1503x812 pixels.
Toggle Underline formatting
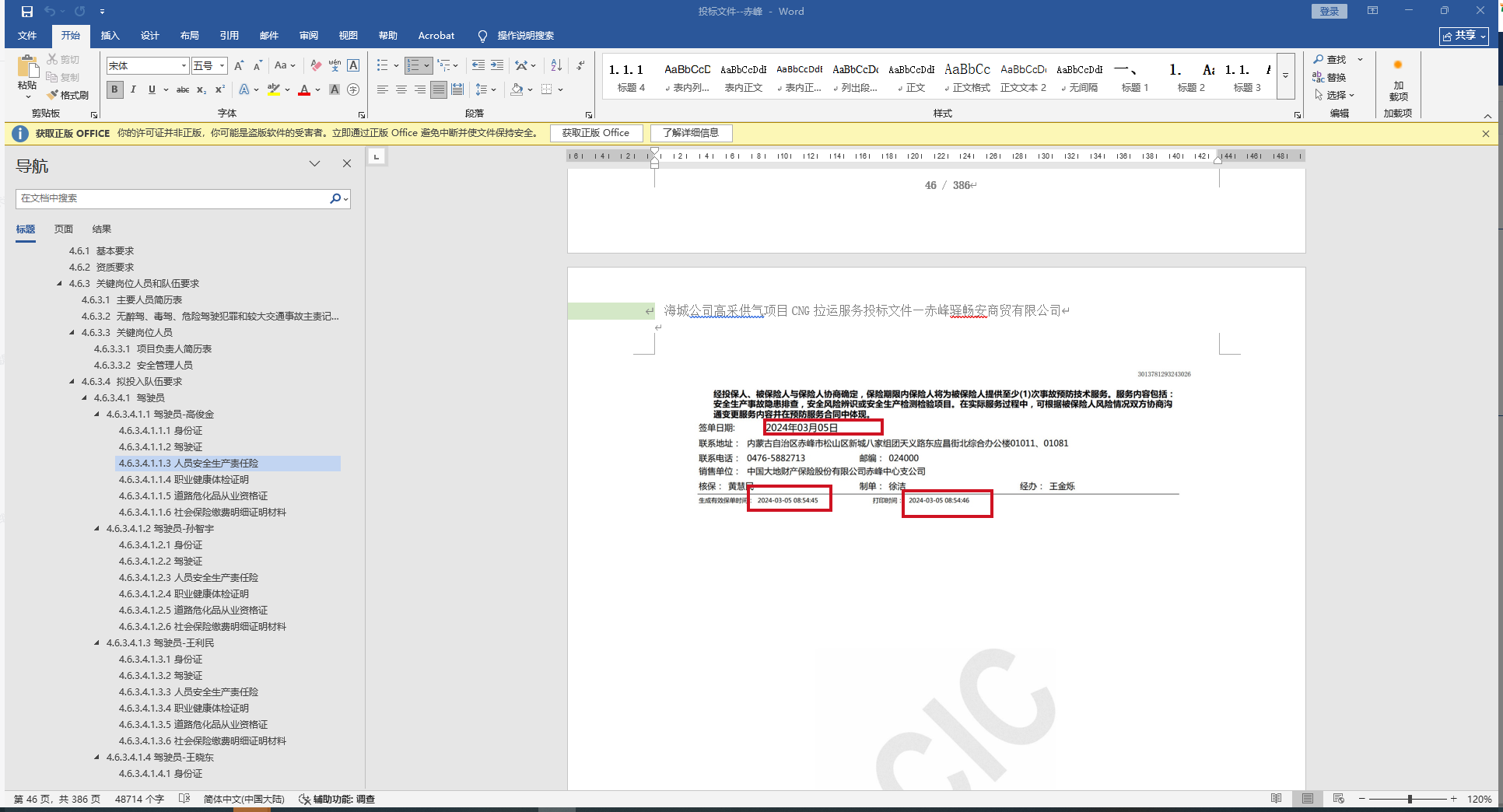[152, 89]
